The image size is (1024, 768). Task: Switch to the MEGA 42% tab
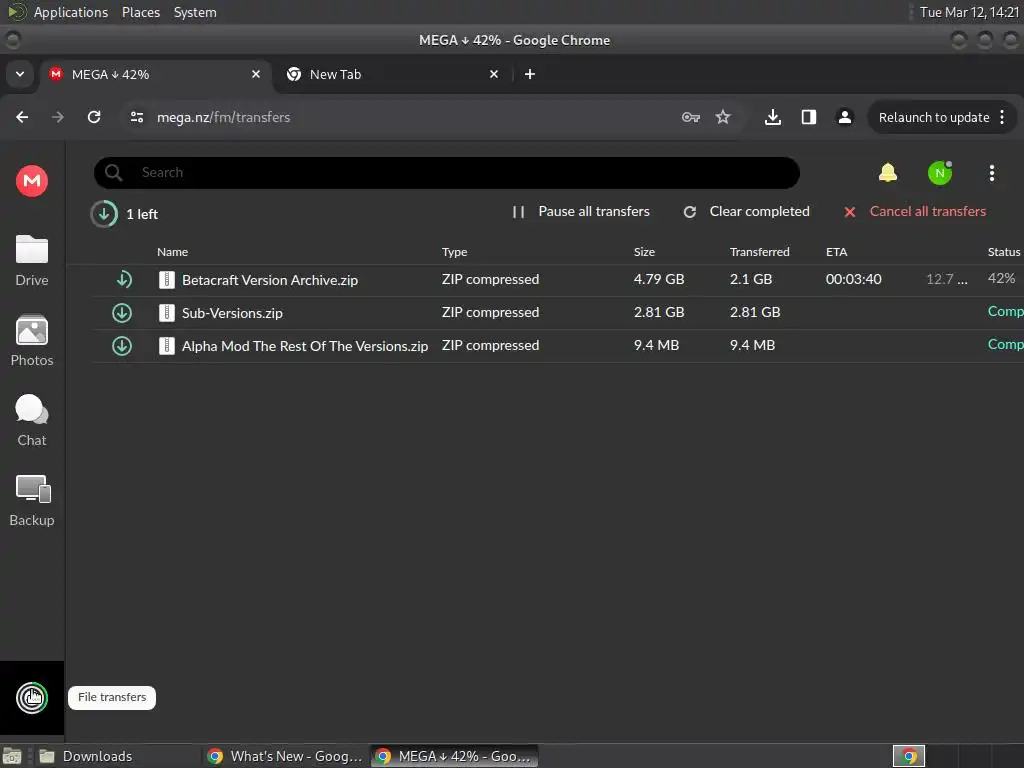153,74
